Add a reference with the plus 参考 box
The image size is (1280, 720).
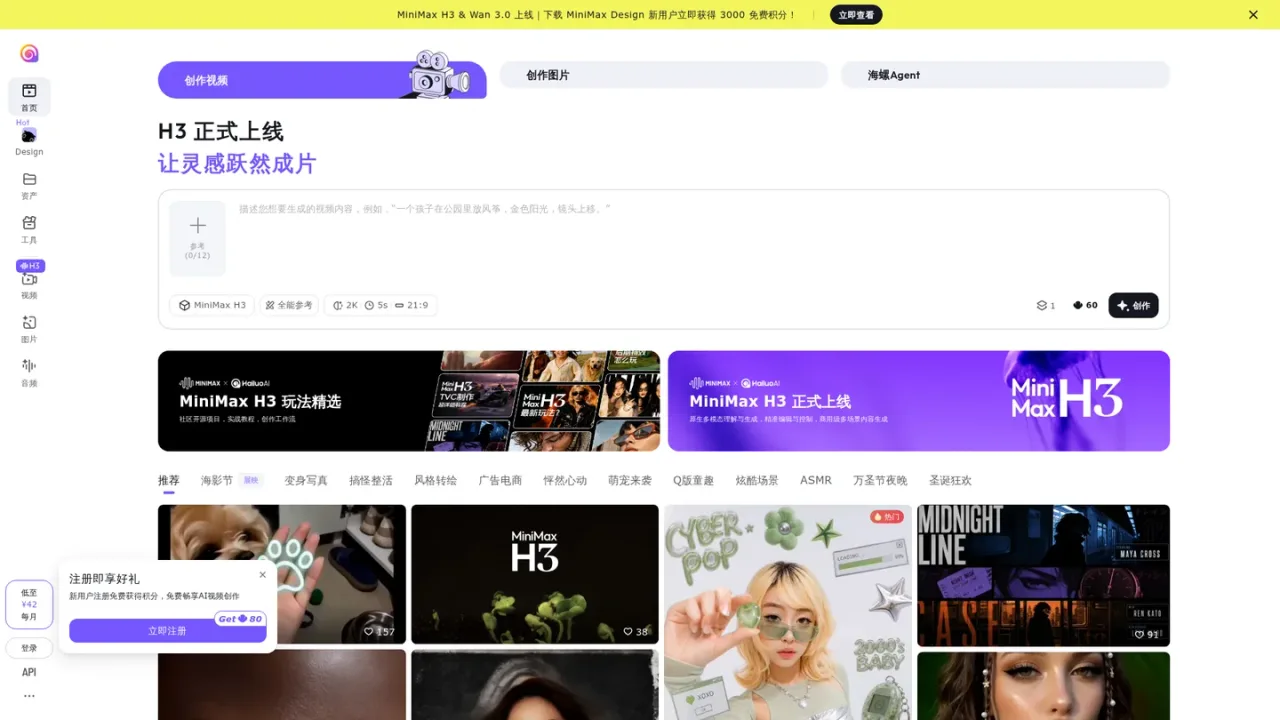(197, 238)
